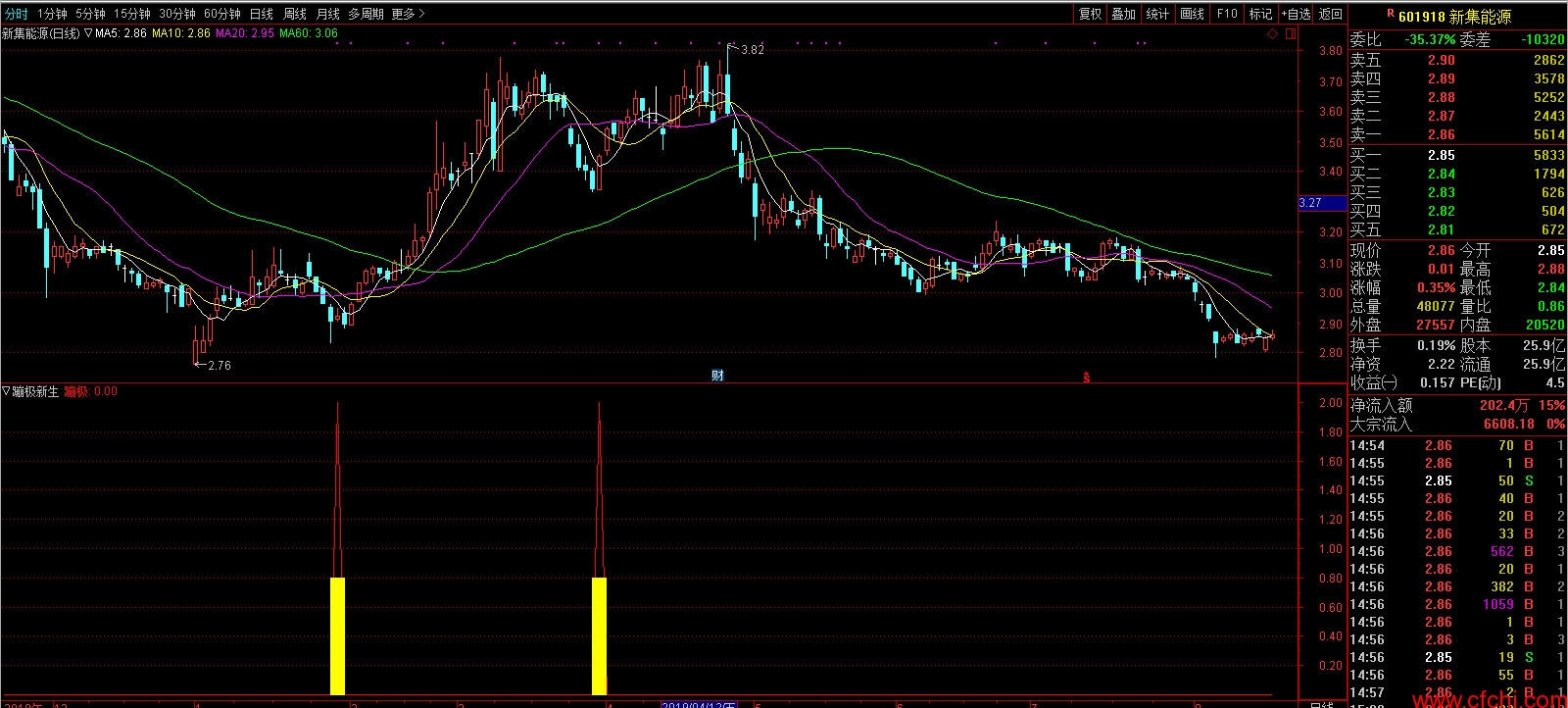Screen dimensions: 1568x708
Task: Click the 叠加 overlay button
Action: point(1124,14)
